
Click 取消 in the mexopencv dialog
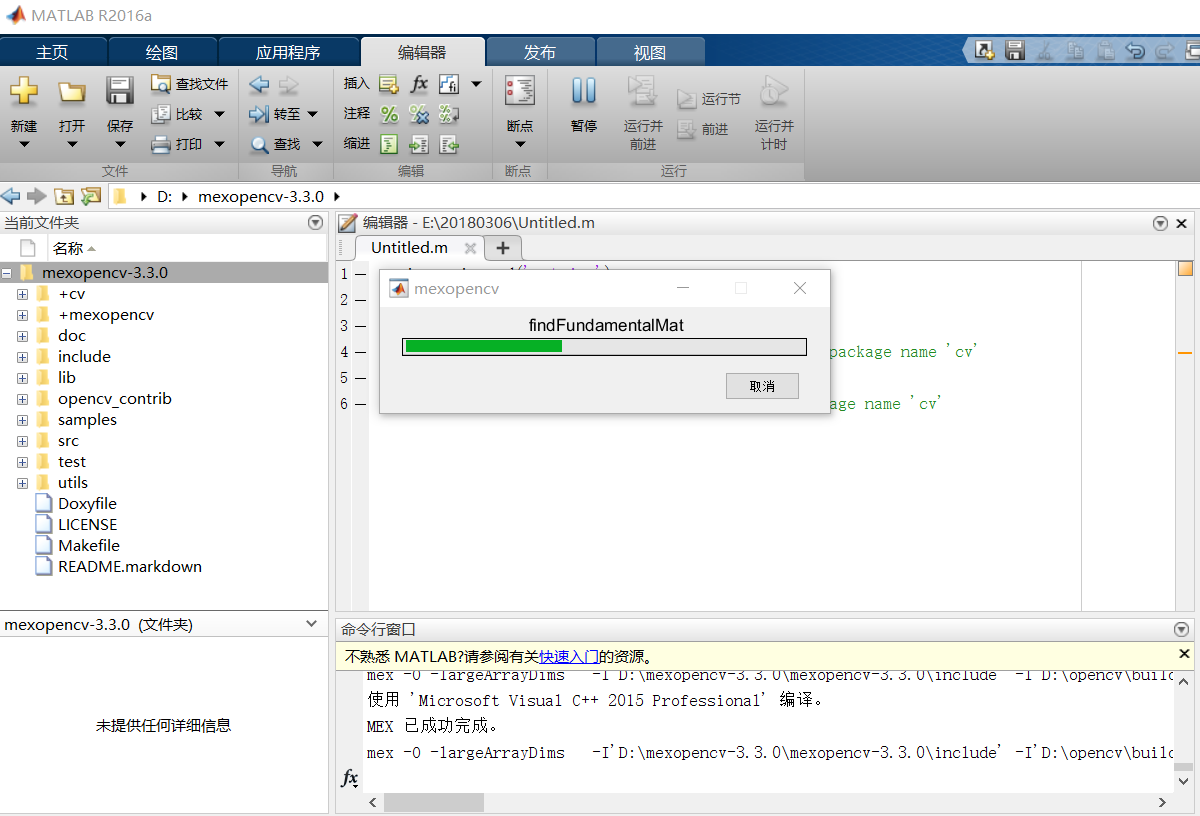click(x=762, y=386)
